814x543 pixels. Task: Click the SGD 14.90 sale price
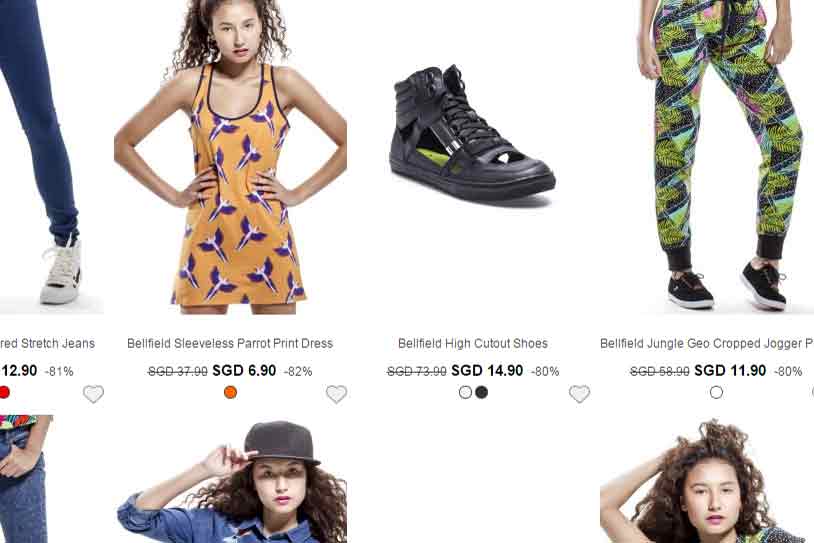click(487, 371)
